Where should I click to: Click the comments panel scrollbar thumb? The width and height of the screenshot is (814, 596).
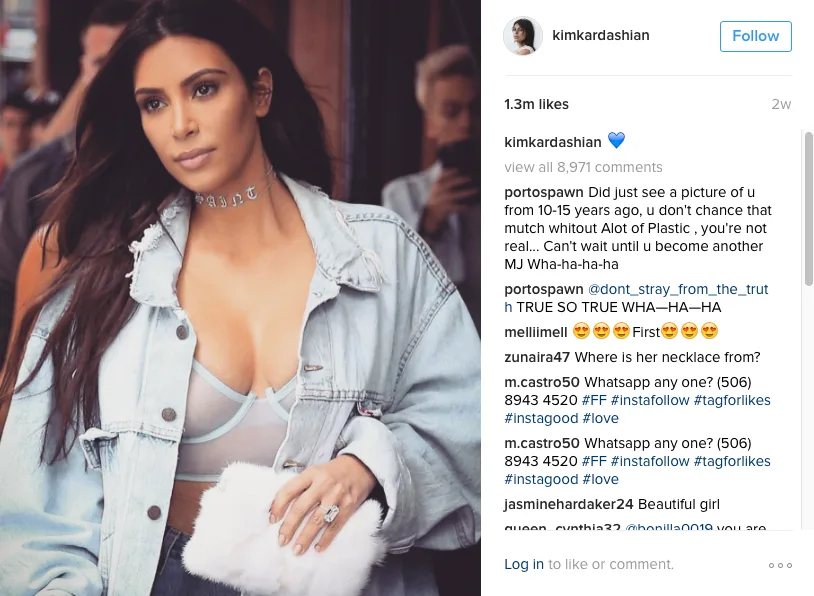(x=809, y=209)
